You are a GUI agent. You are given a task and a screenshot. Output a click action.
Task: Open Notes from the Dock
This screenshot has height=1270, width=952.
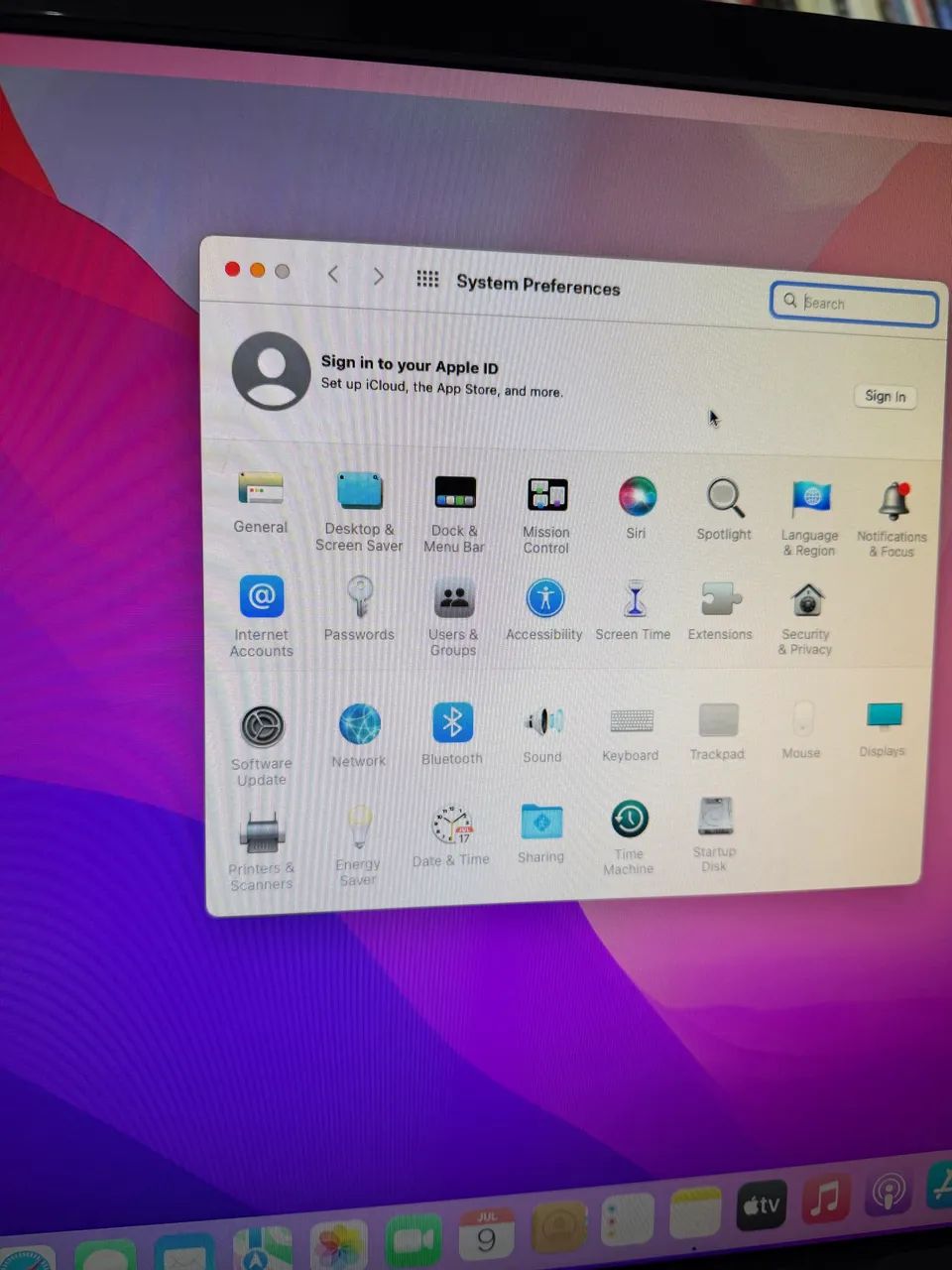[x=695, y=1213]
